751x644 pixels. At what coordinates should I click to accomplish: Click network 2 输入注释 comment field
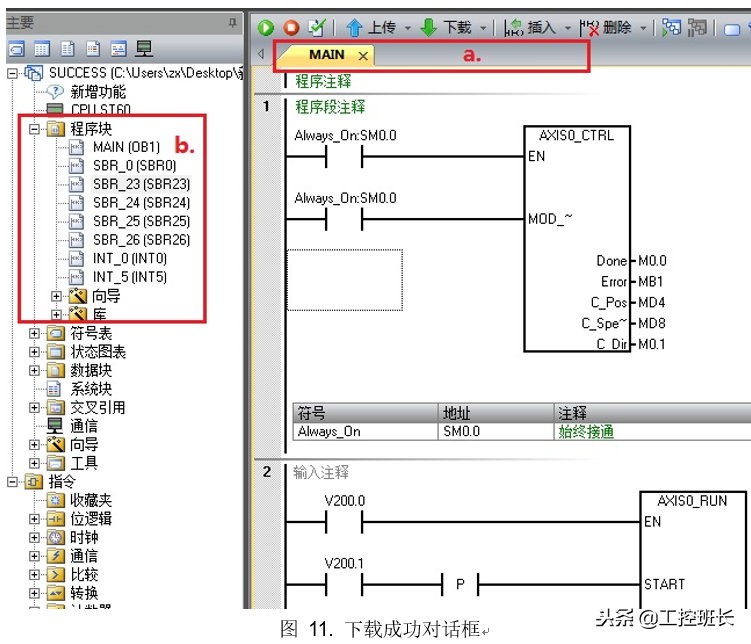tap(321, 473)
